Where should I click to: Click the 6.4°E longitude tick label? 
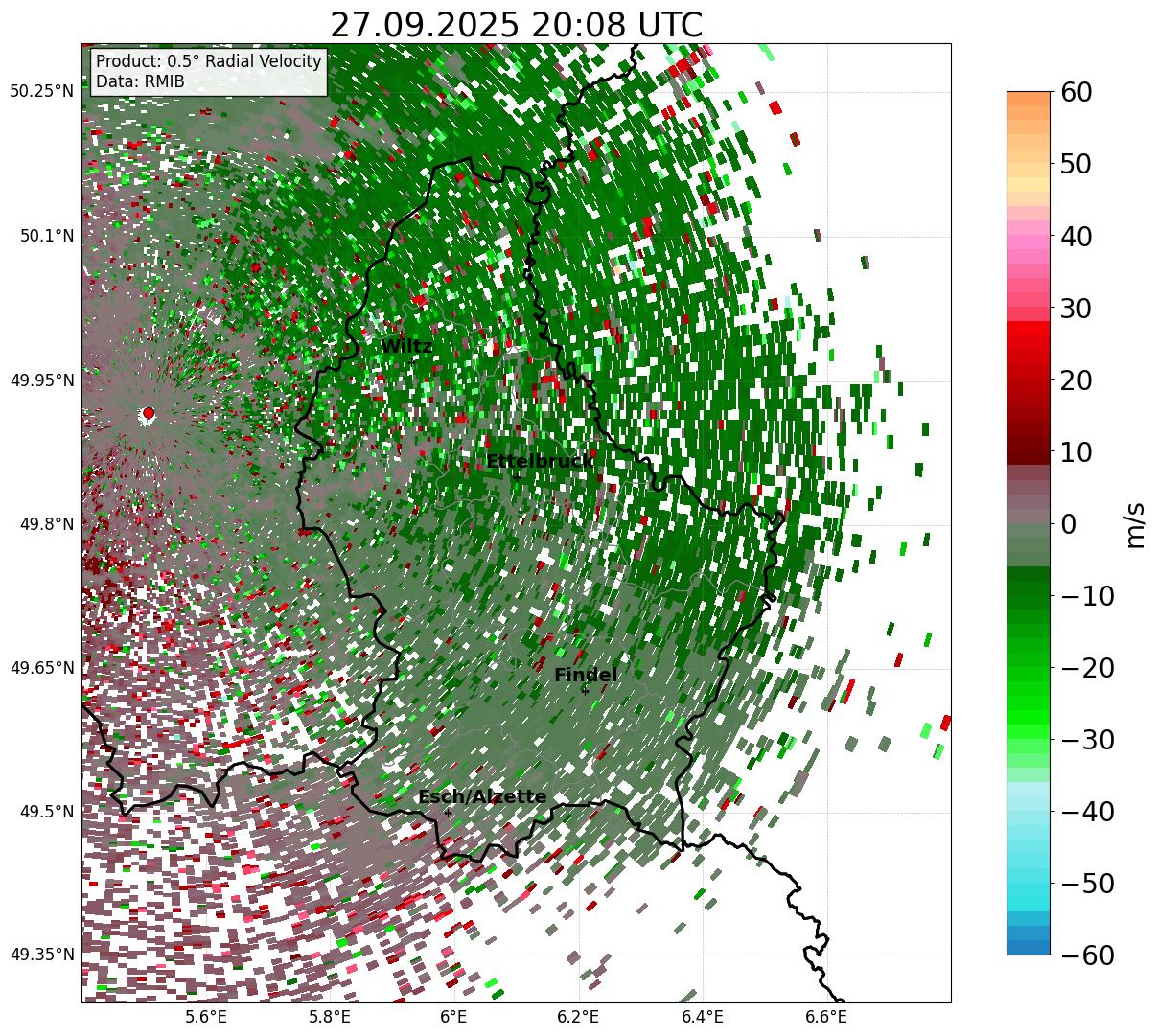703,1017
